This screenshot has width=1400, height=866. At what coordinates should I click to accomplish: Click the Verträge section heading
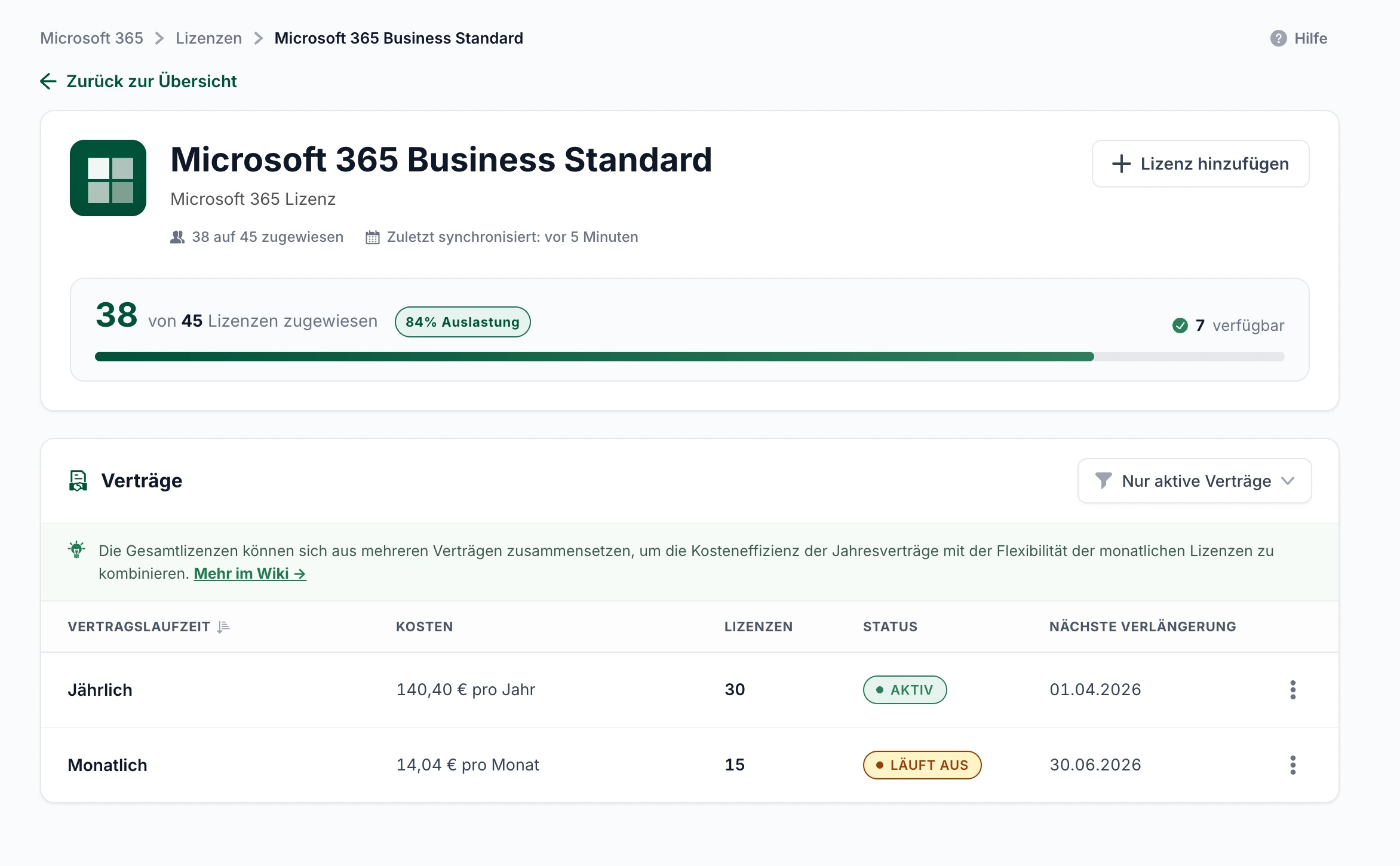[x=142, y=481]
